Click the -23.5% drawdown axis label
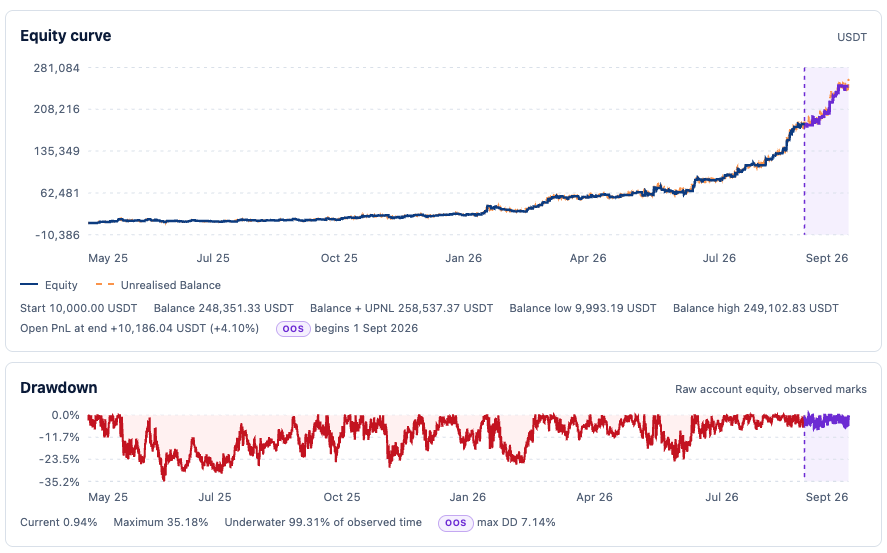Screen dimensions: 887x553 pyautogui.click(x=59, y=459)
